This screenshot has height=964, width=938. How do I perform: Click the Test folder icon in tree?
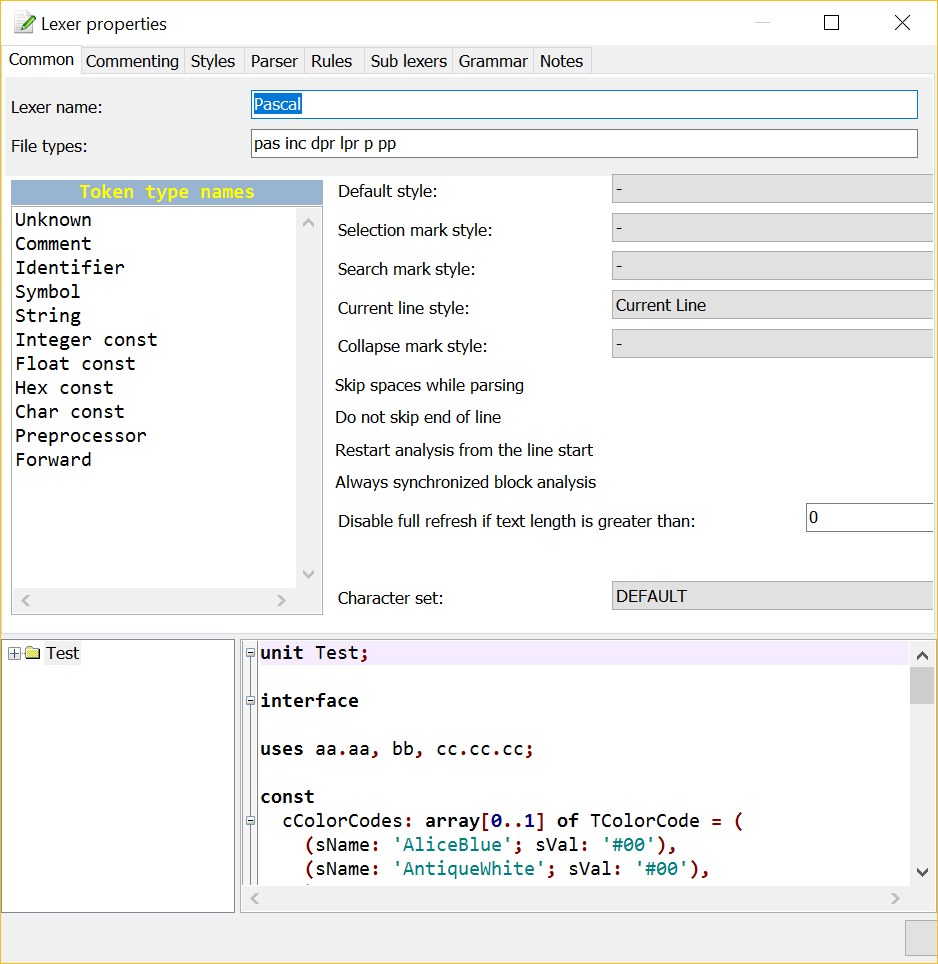click(32, 654)
